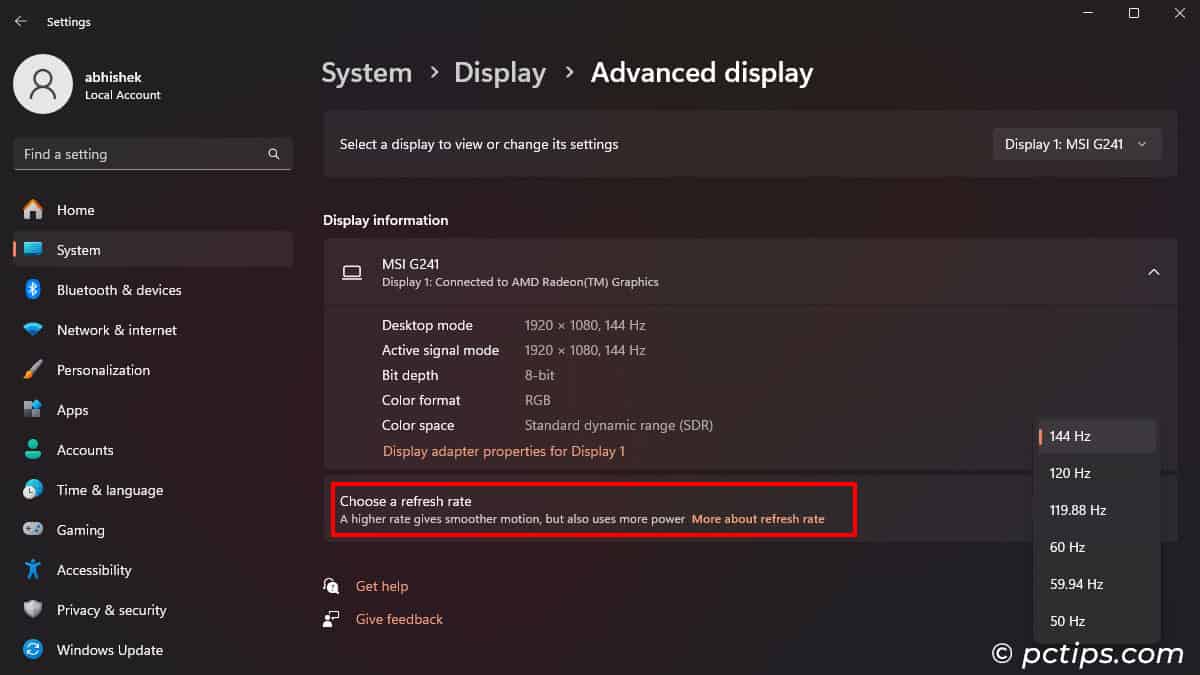
Task: Open Network & internet via Wi-Fi icon
Action: [x=33, y=330]
